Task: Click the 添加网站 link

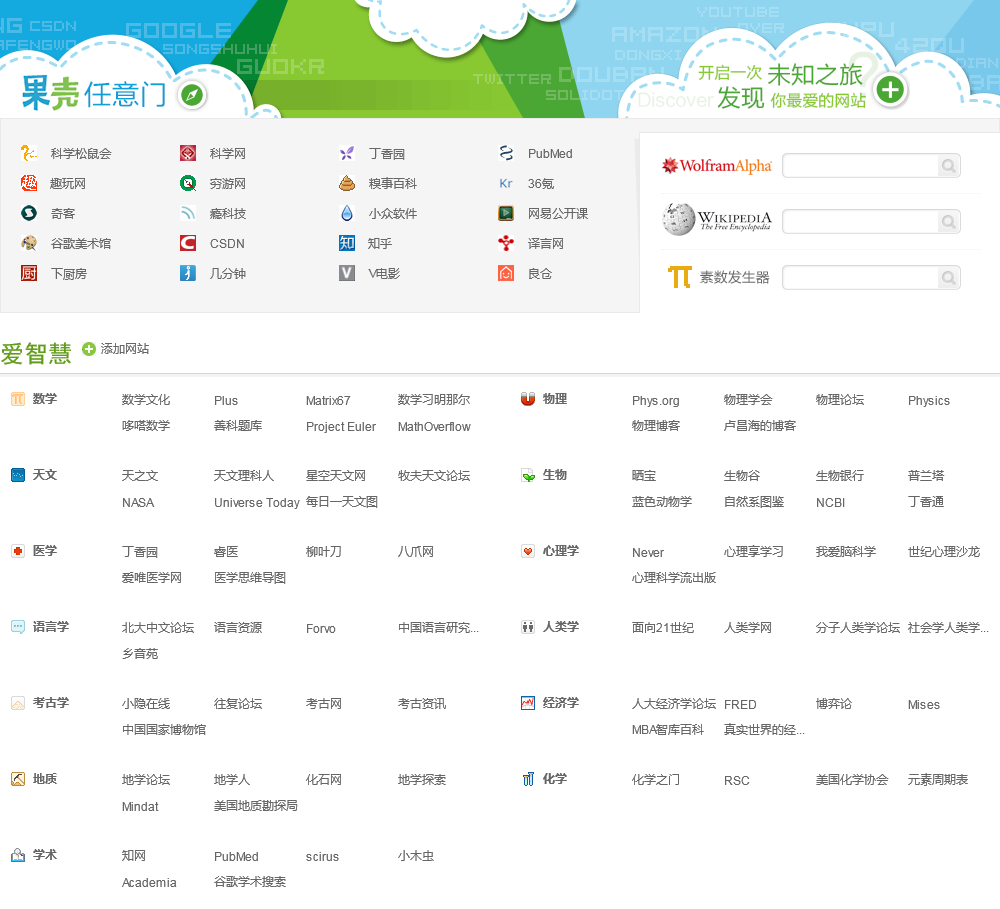Action: click(124, 349)
